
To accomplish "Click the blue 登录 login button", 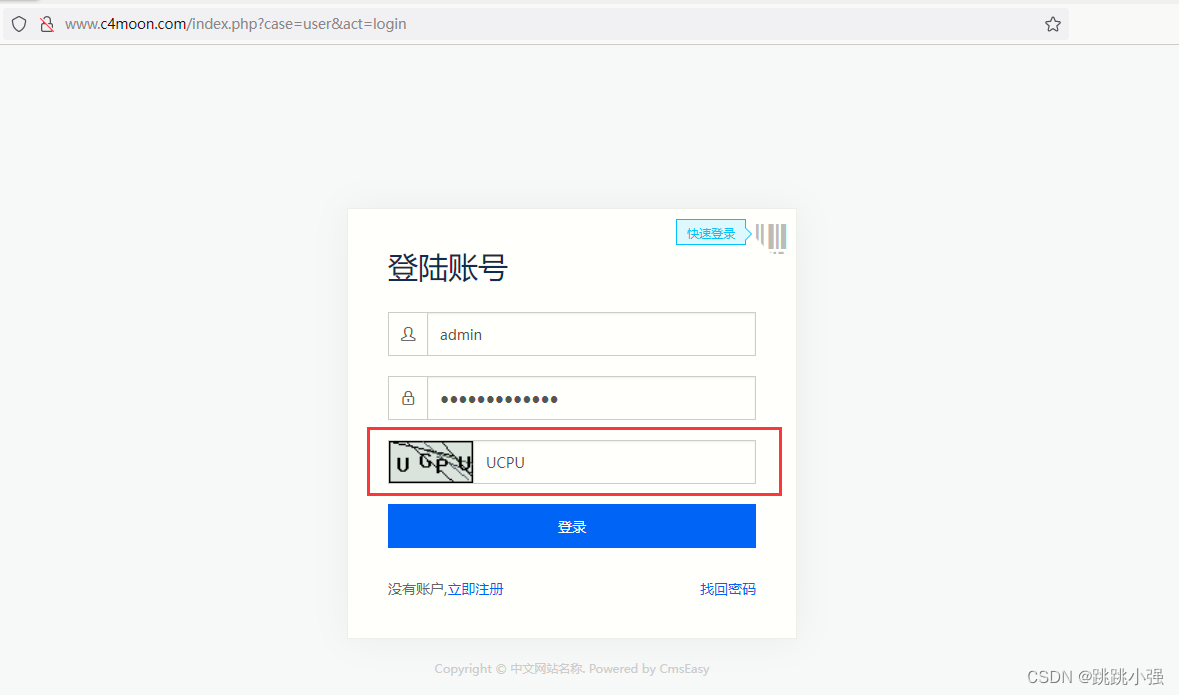I will click(x=571, y=527).
